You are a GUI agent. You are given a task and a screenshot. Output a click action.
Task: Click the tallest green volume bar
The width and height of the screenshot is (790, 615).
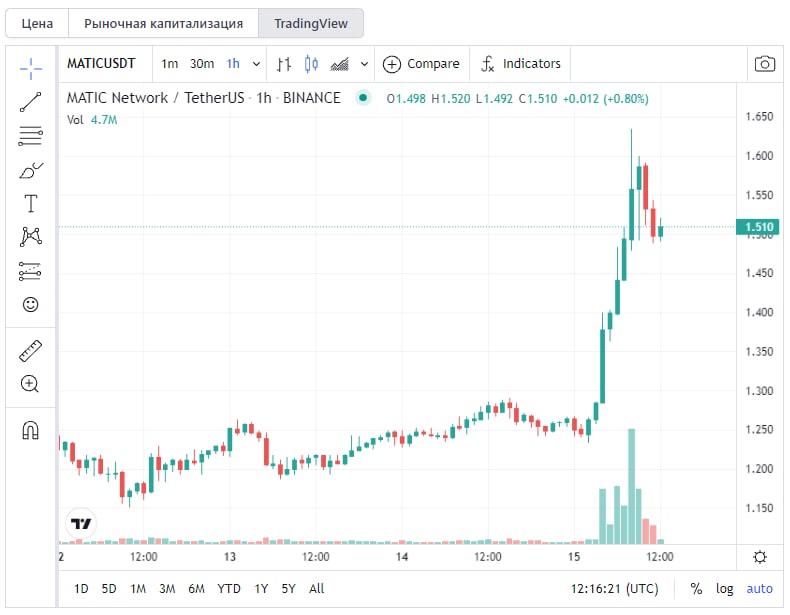pyautogui.click(x=631, y=486)
